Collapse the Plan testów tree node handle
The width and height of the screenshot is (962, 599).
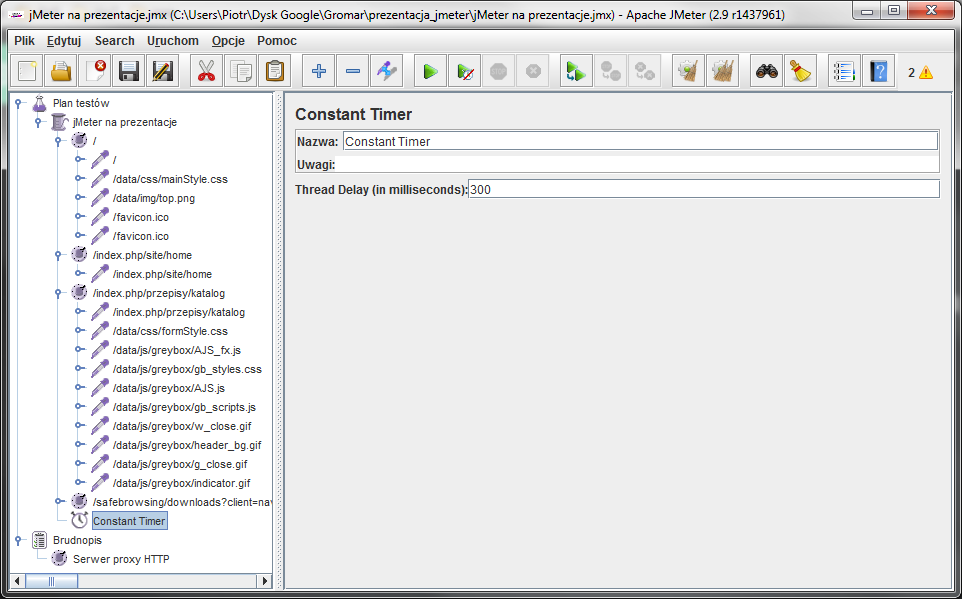pos(18,103)
